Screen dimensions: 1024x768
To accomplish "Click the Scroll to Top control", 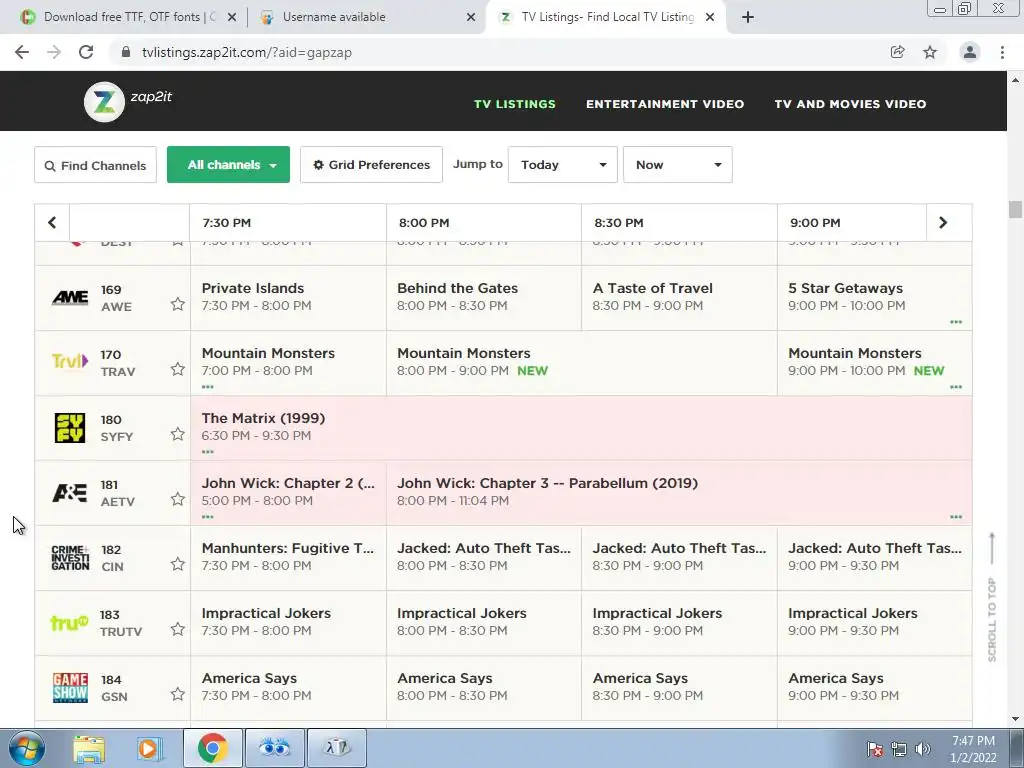I will coord(992,598).
